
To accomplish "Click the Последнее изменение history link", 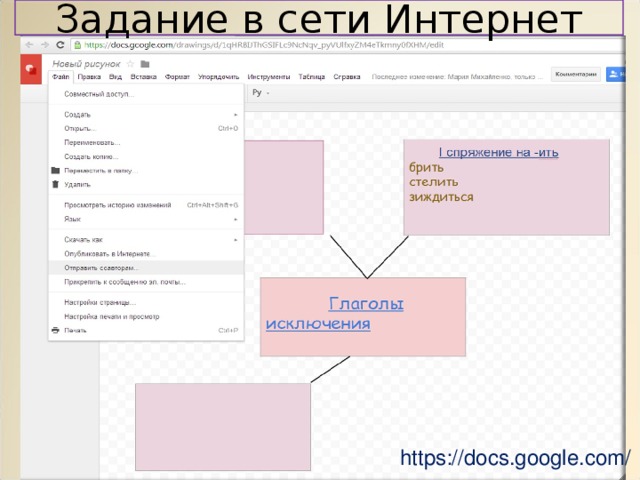I will pyautogui.click(x=457, y=77).
